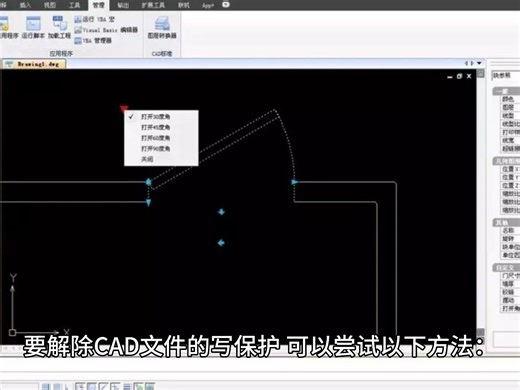
Task: Click the drawing area vertical scrollbar
Action: point(480,203)
